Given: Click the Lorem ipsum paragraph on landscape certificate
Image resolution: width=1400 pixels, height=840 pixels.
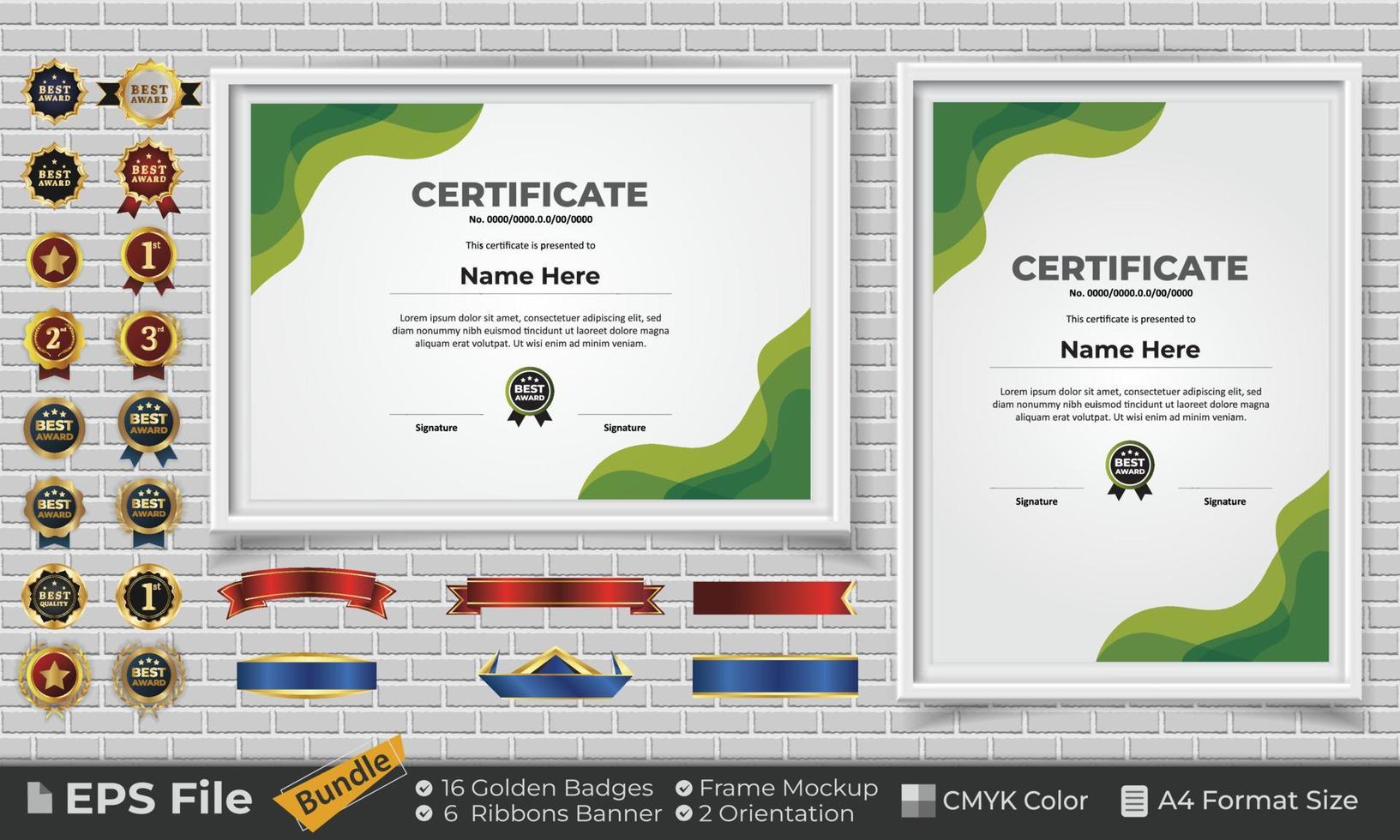Looking at the screenshot, I should [x=531, y=331].
